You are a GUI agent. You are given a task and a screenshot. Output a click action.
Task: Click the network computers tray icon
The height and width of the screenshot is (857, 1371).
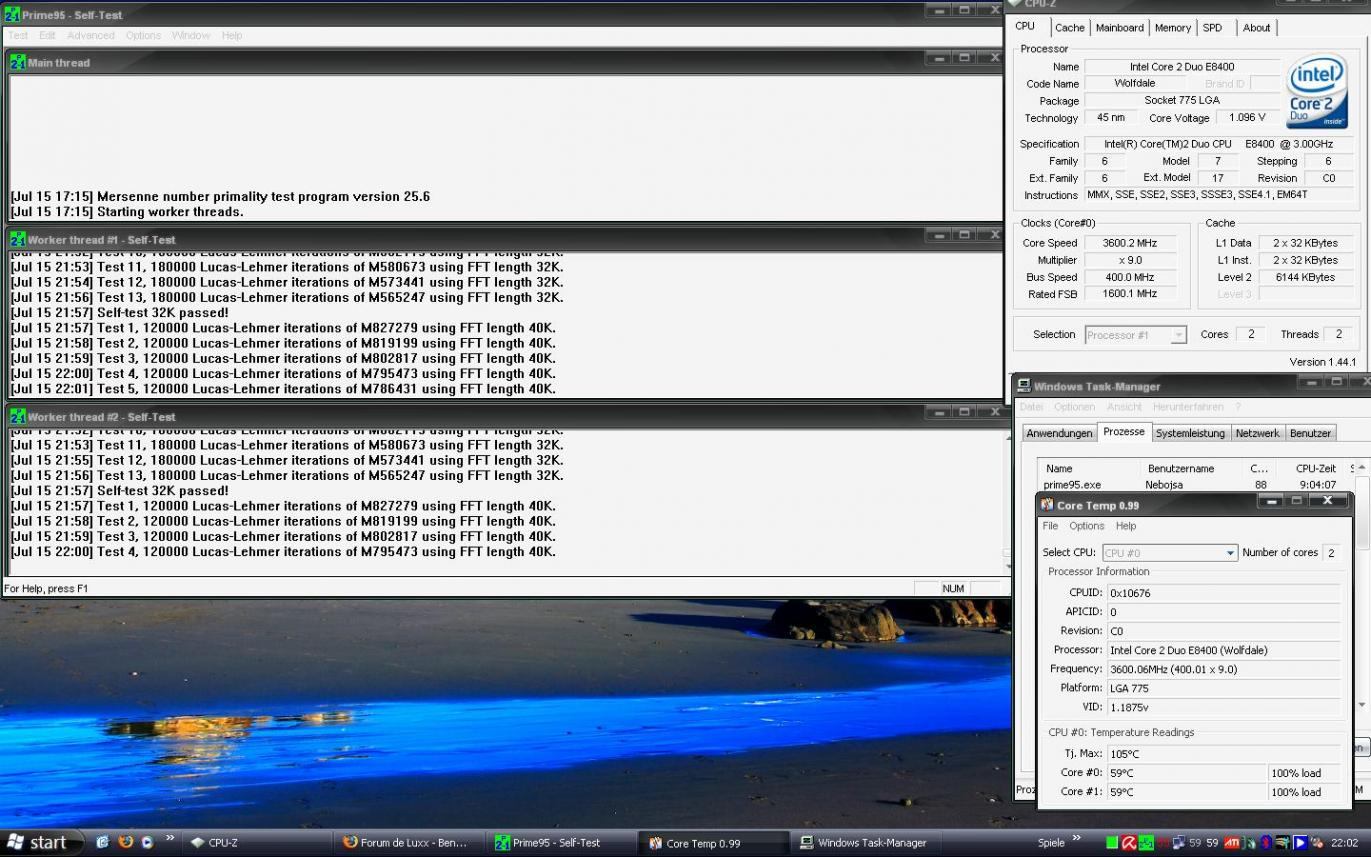[1179, 842]
